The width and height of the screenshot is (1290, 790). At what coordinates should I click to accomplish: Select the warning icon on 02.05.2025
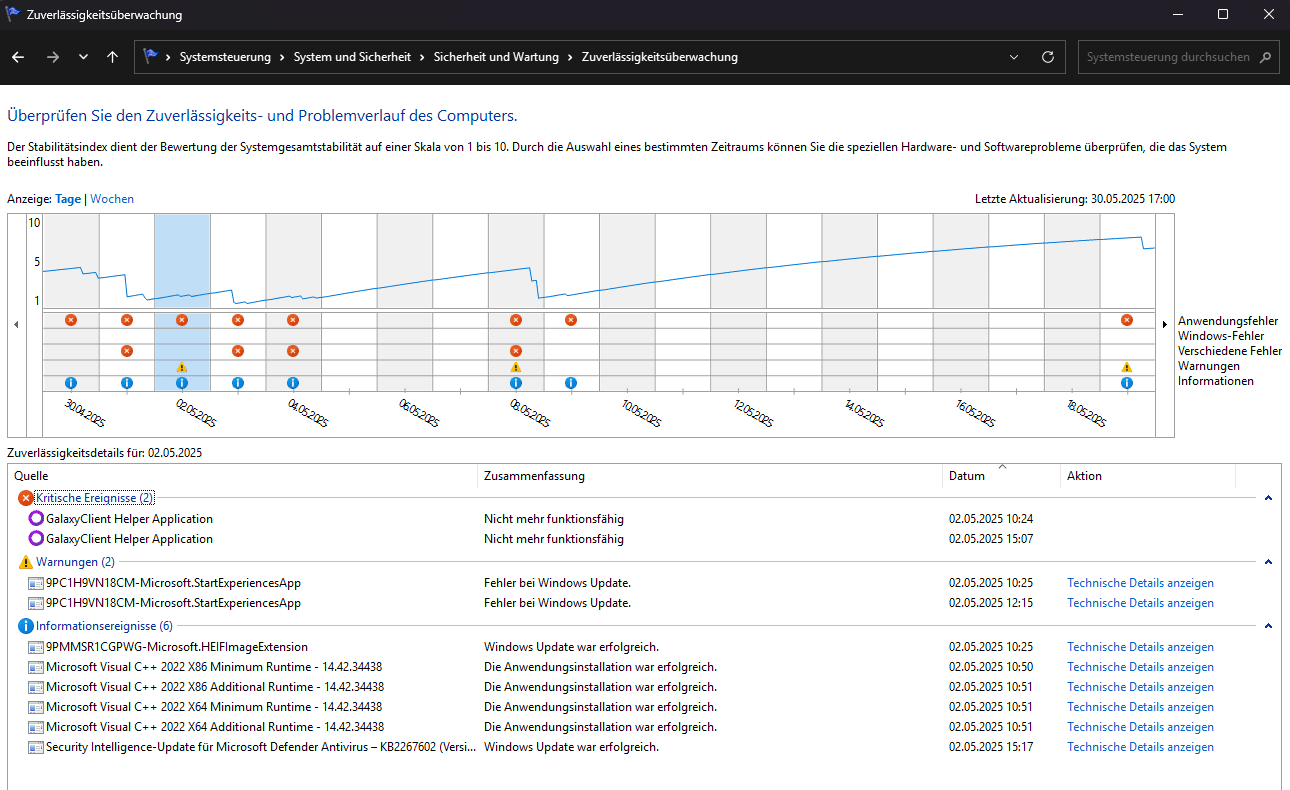click(182, 367)
